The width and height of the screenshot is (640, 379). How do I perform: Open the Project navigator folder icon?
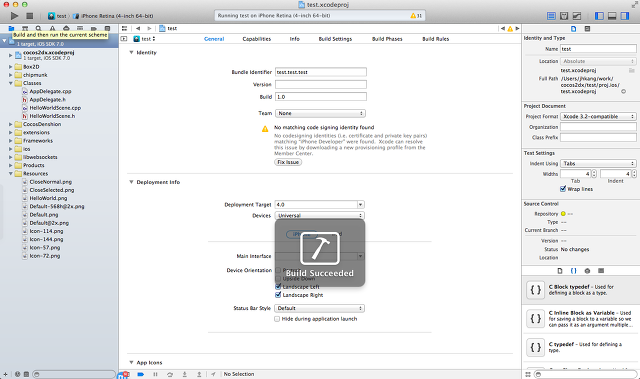pyautogui.click(x=11, y=29)
